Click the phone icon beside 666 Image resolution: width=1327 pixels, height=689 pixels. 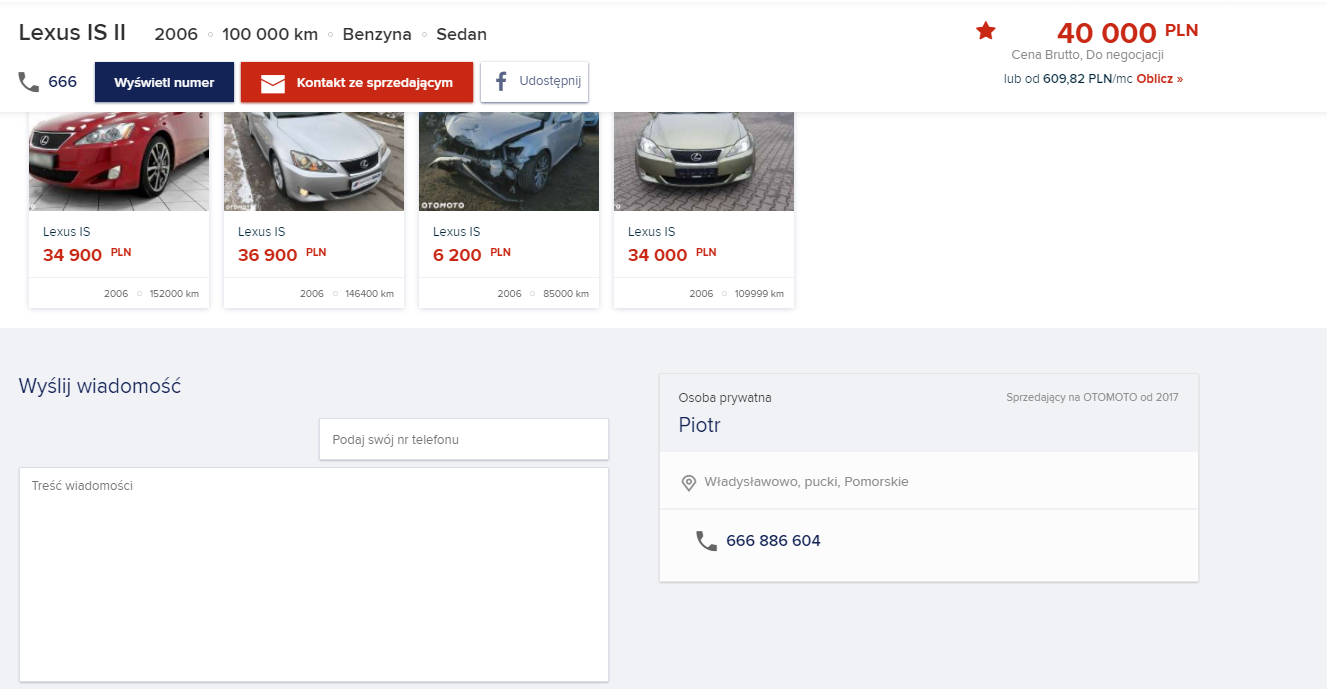coord(29,82)
